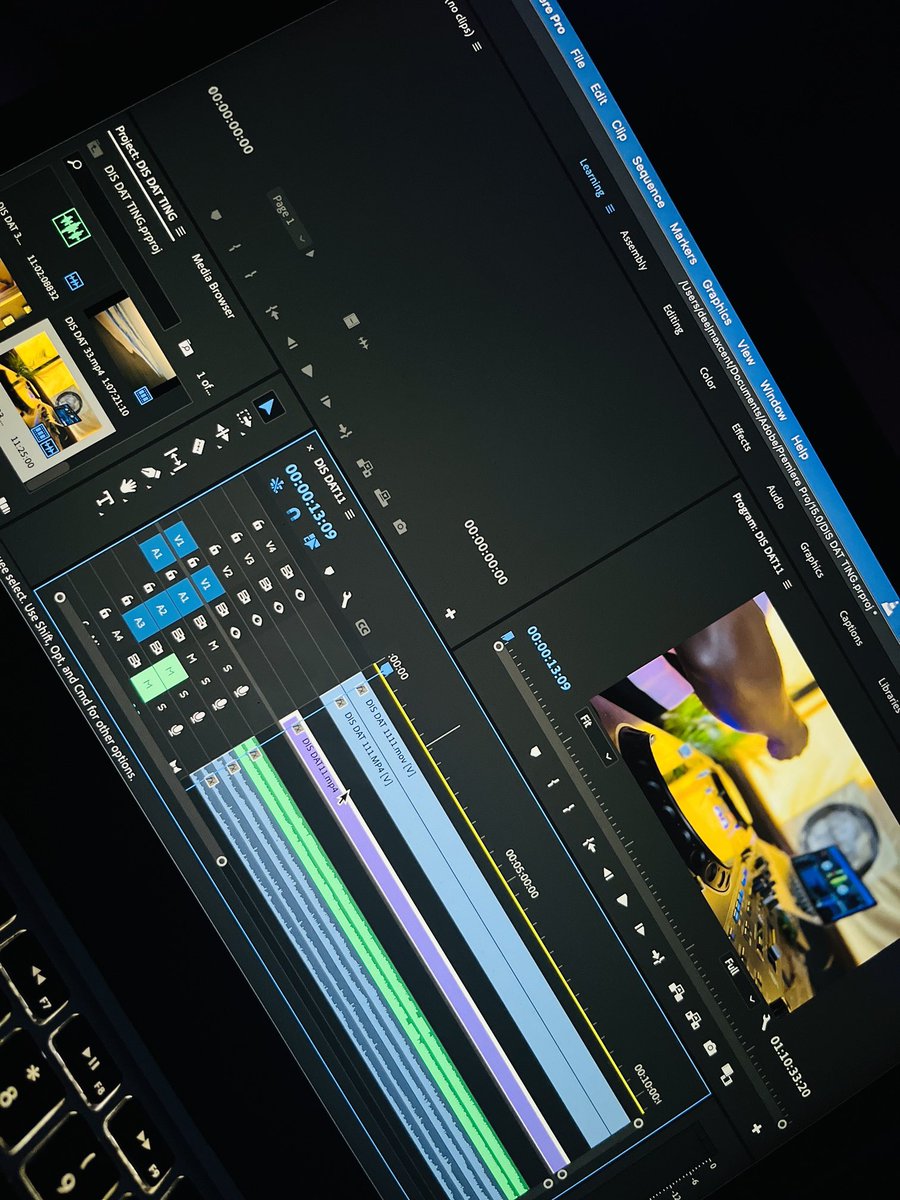Select the Type tool

[104, 498]
